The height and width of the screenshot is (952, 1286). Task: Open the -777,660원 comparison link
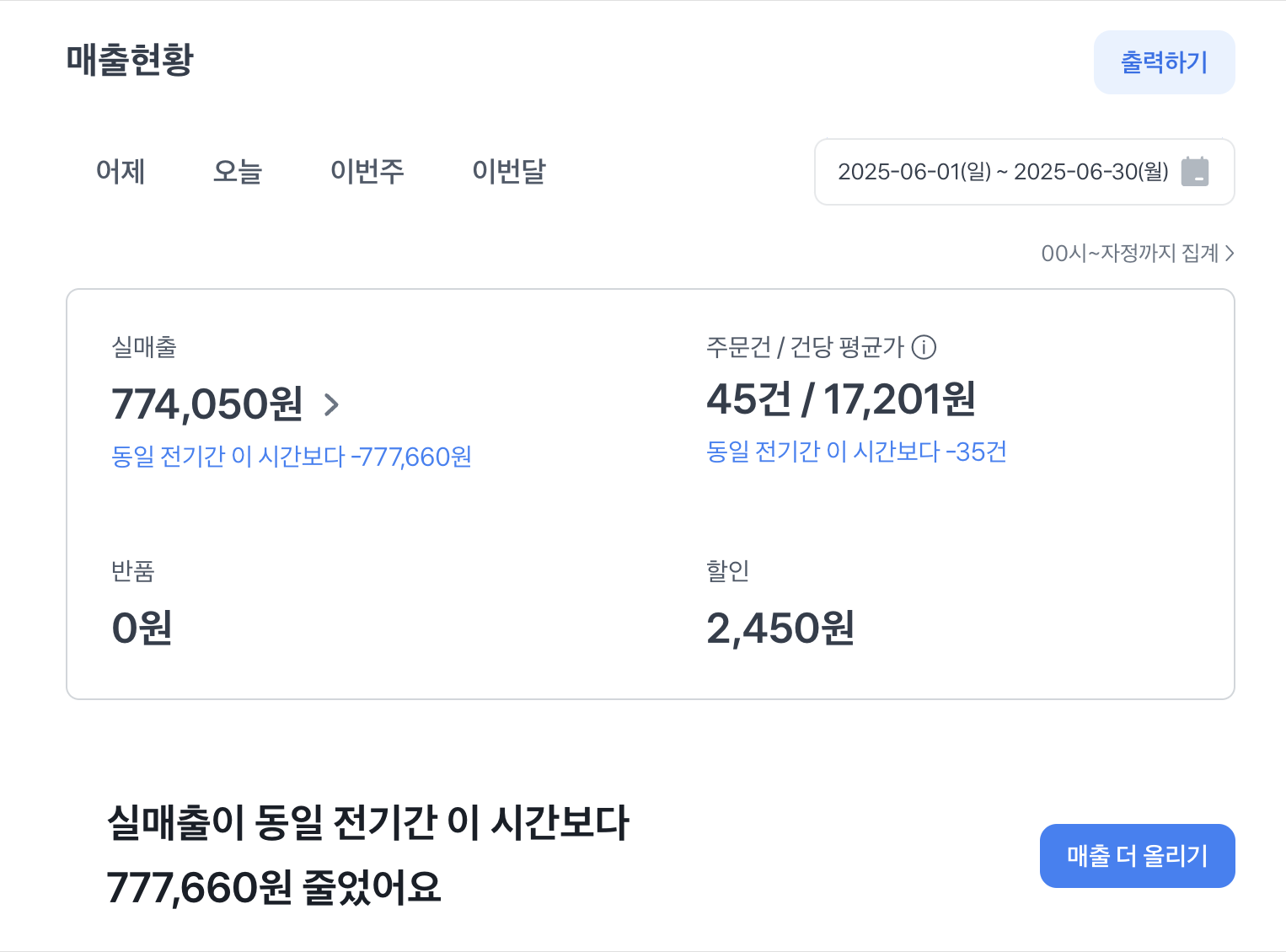coord(292,456)
